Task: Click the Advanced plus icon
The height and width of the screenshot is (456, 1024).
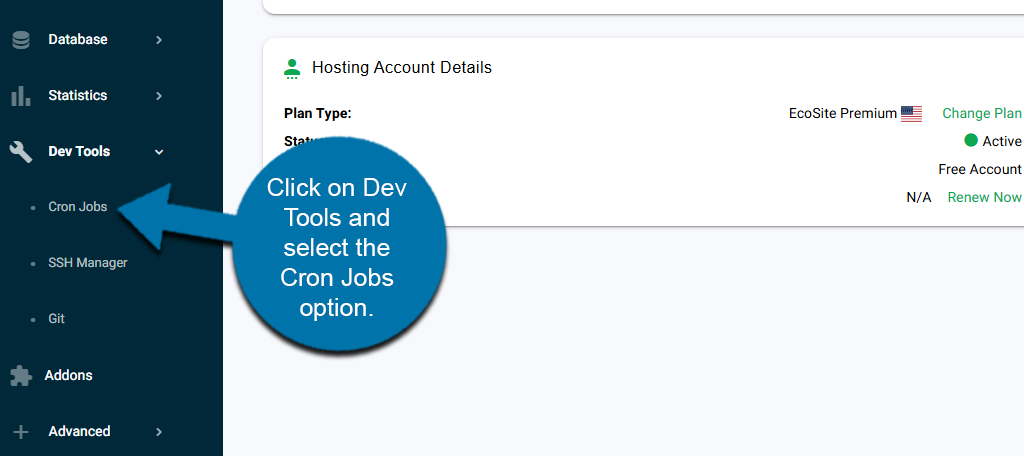Action: [x=20, y=432]
